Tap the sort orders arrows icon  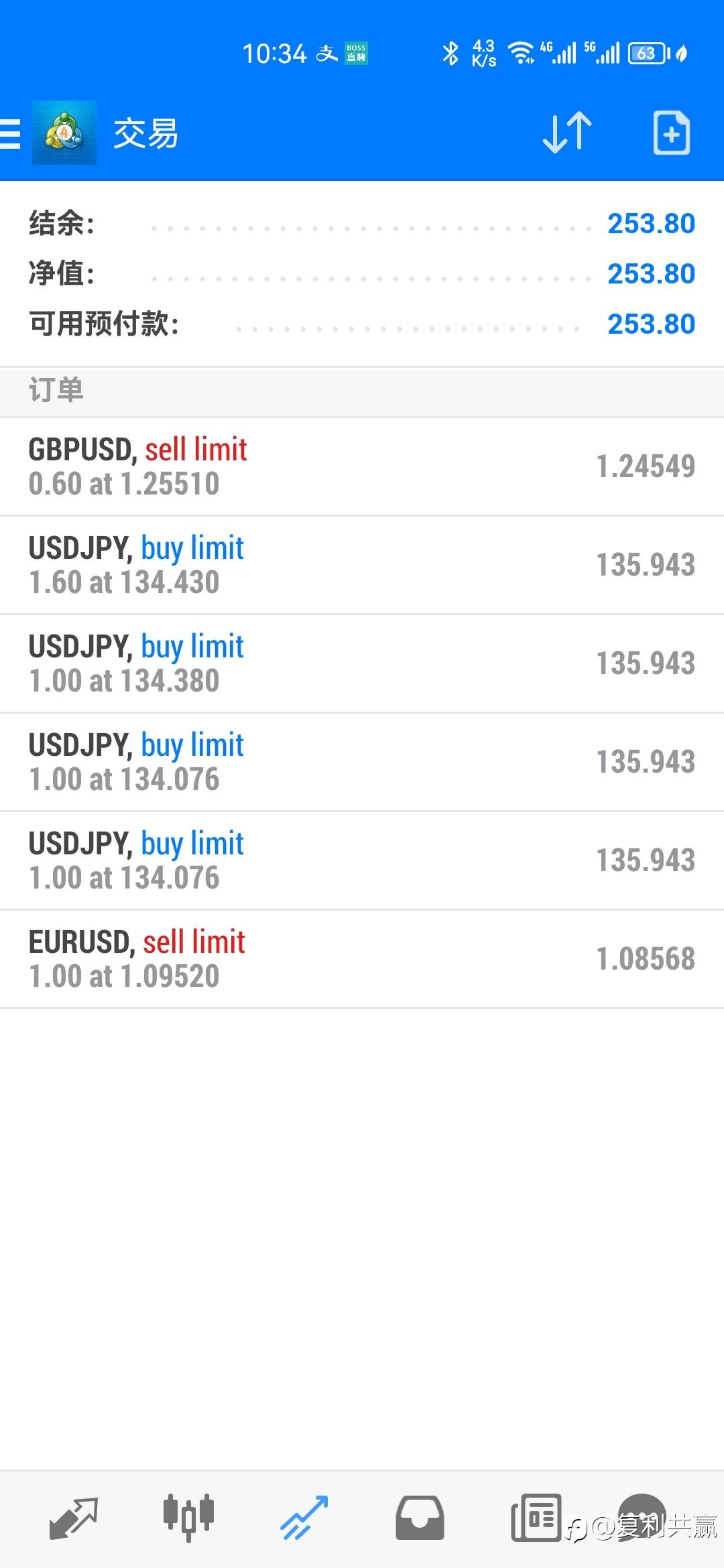[x=566, y=133]
